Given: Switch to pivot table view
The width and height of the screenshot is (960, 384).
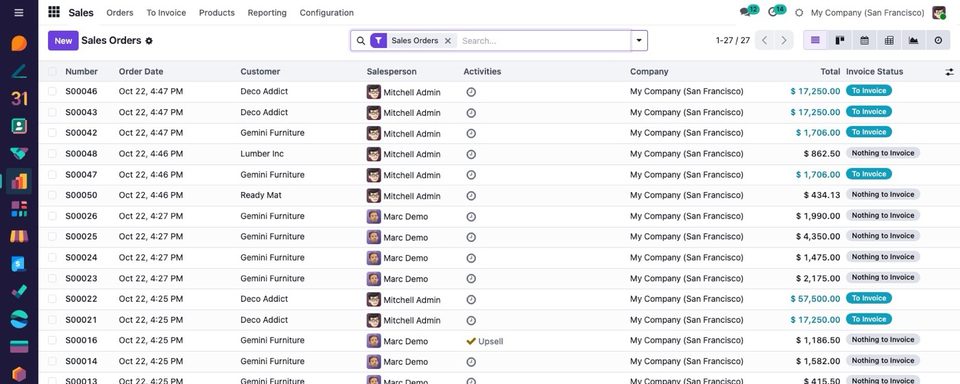Looking at the screenshot, I should (x=889, y=40).
